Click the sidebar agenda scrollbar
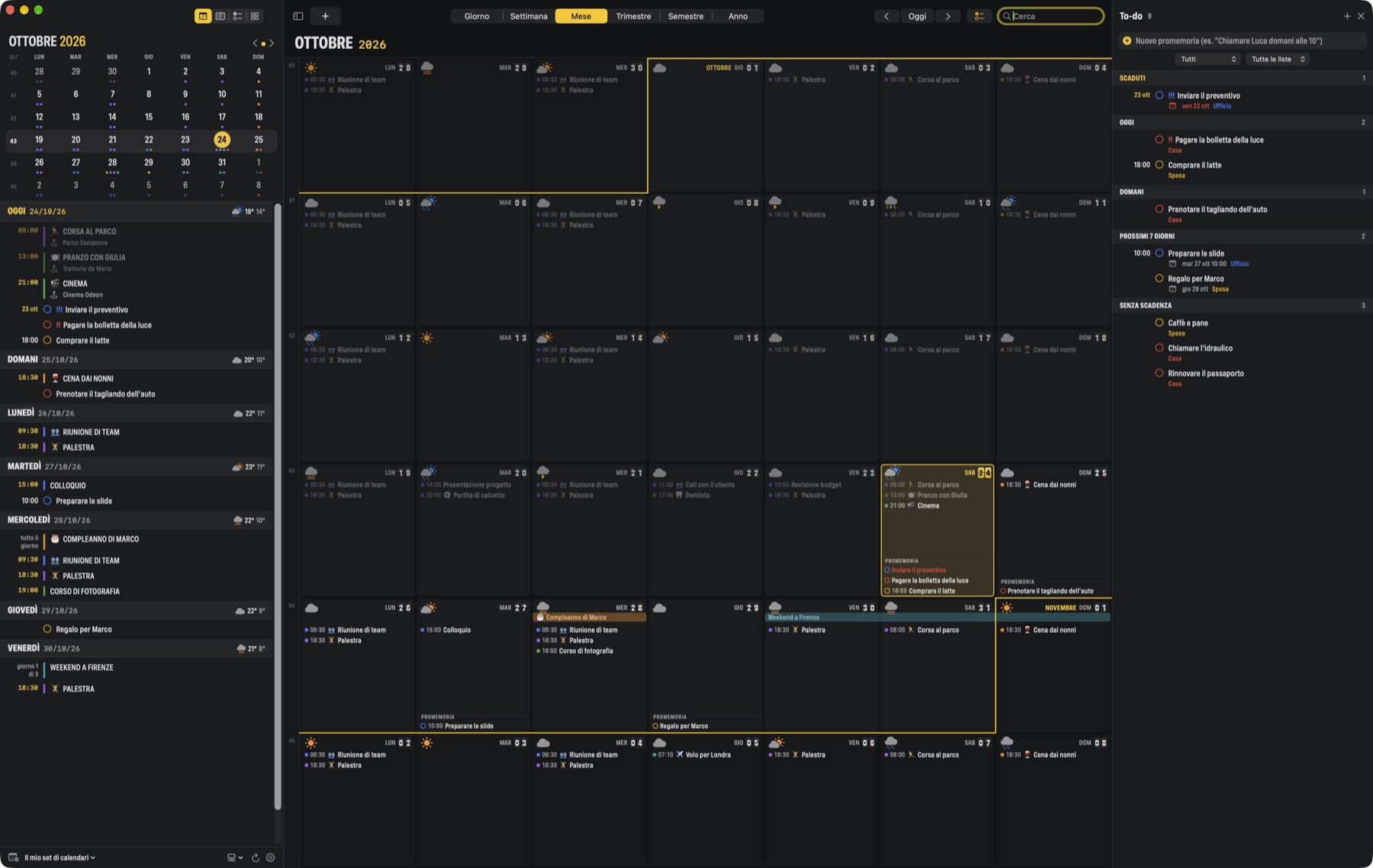The image size is (1373, 868). pyautogui.click(x=278, y=507)
